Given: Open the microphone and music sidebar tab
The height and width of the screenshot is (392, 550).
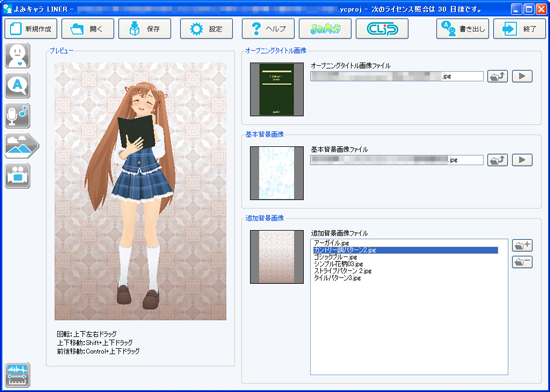Looking at the screenshot, I should coord(18,116).
